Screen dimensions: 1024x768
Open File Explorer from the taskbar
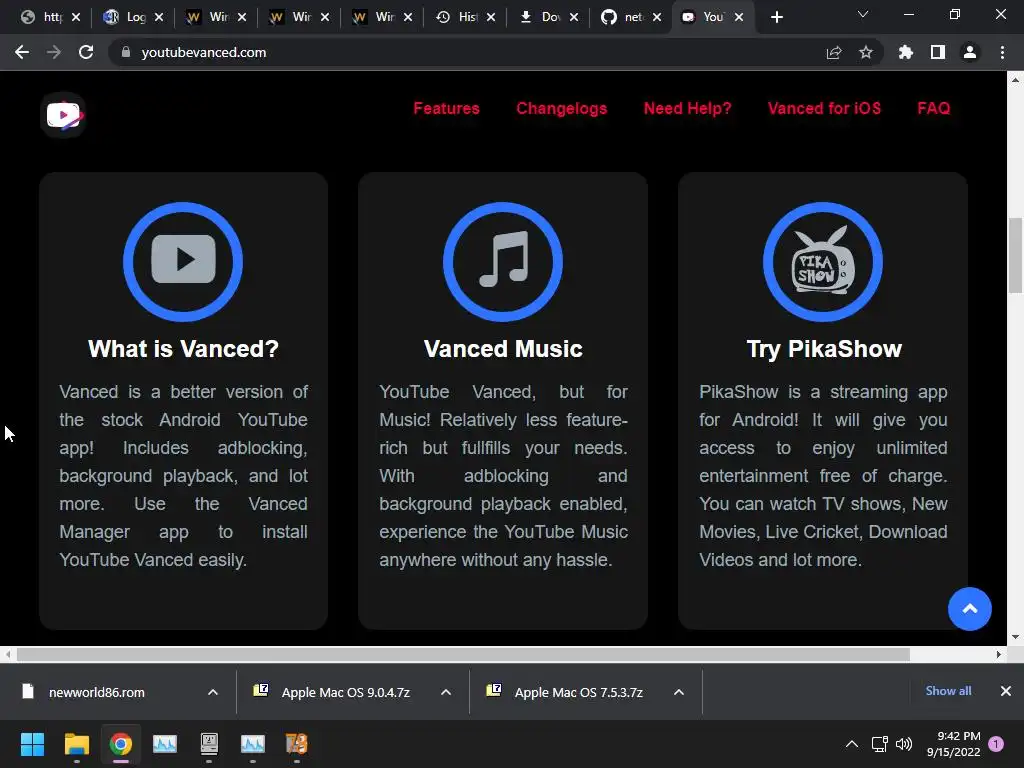tap(76, 744)
